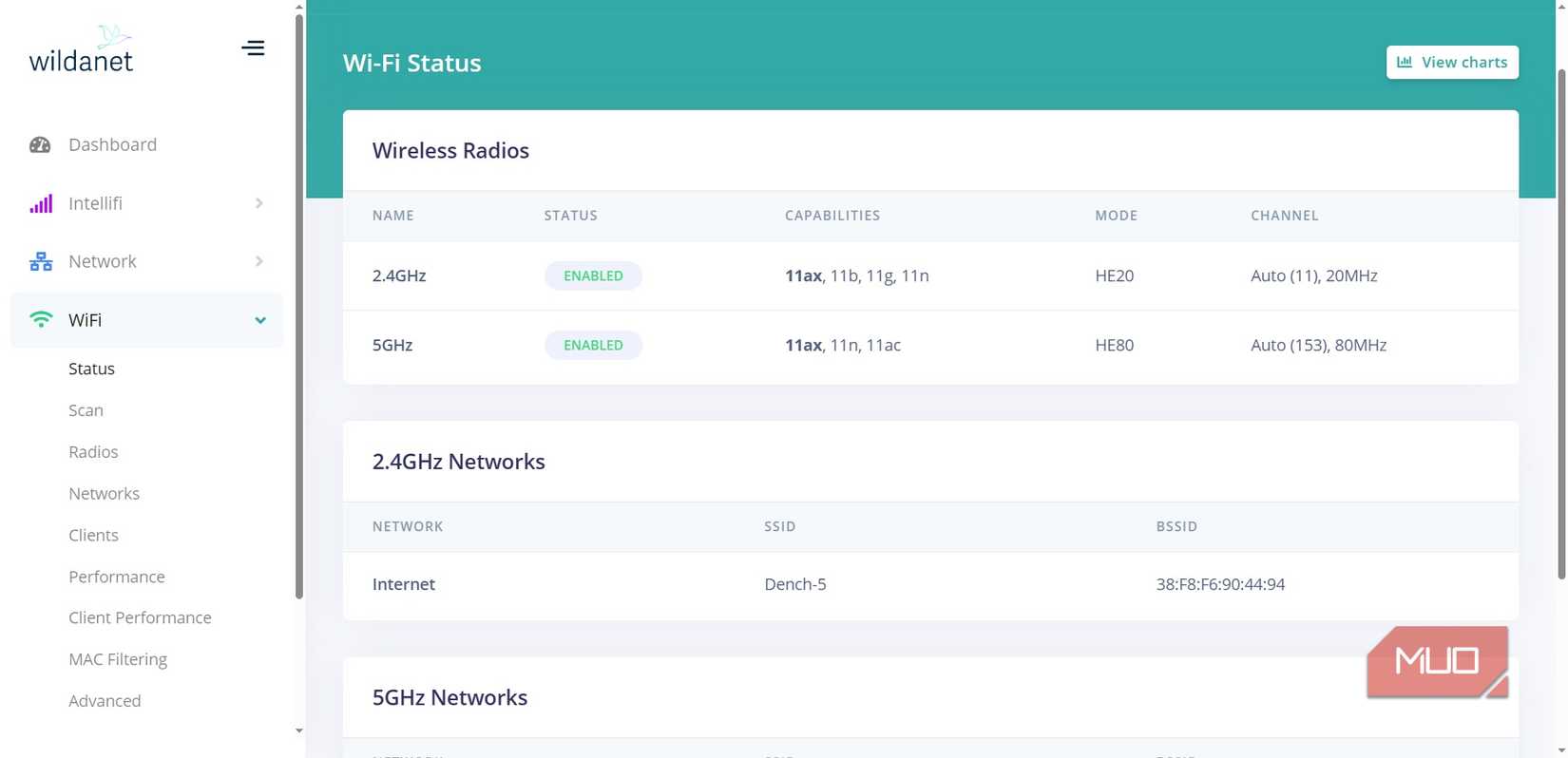Open MAC Filtering settings
Viewport: 1568px width, 758px height.
[118, 659]
